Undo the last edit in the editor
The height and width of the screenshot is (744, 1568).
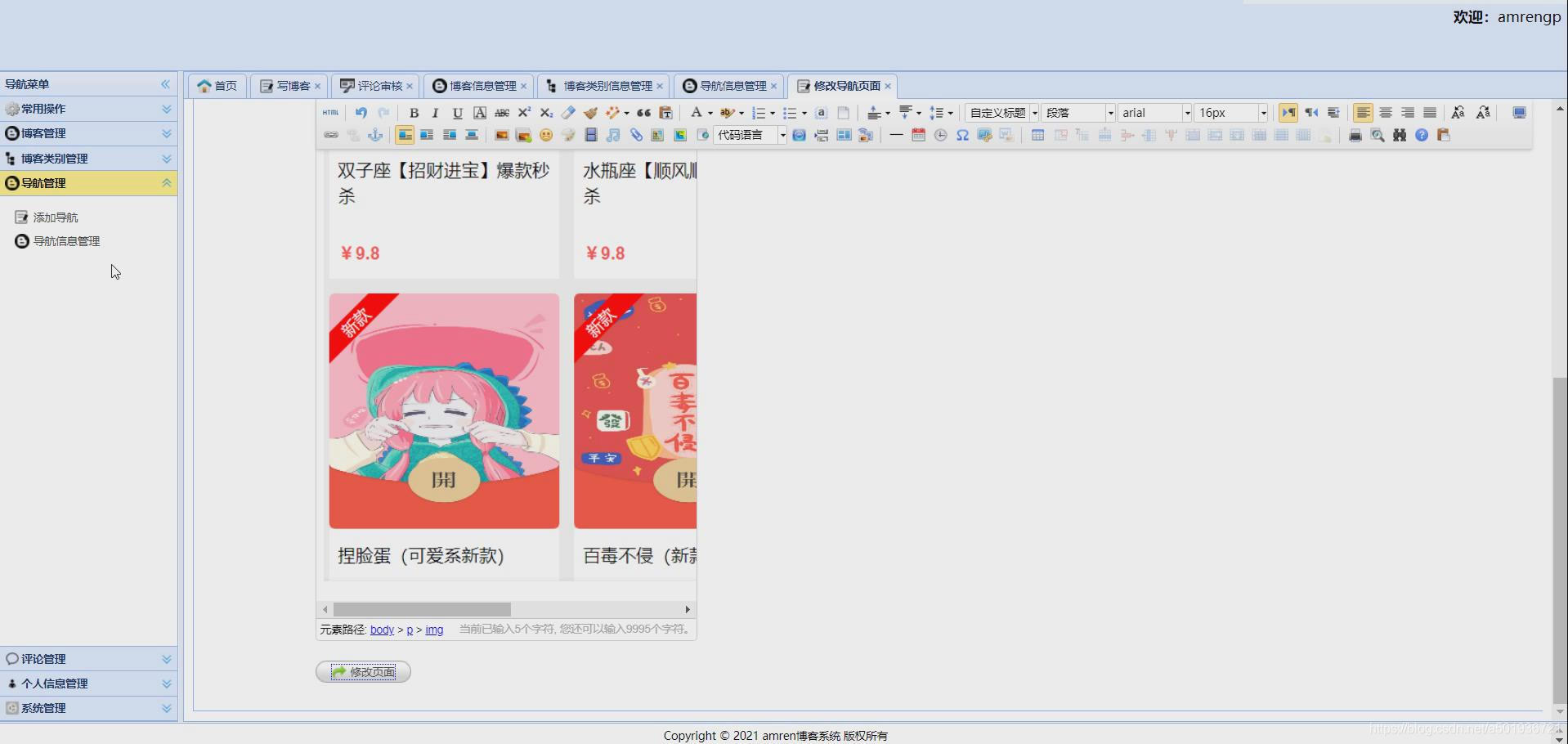[361, 112]
